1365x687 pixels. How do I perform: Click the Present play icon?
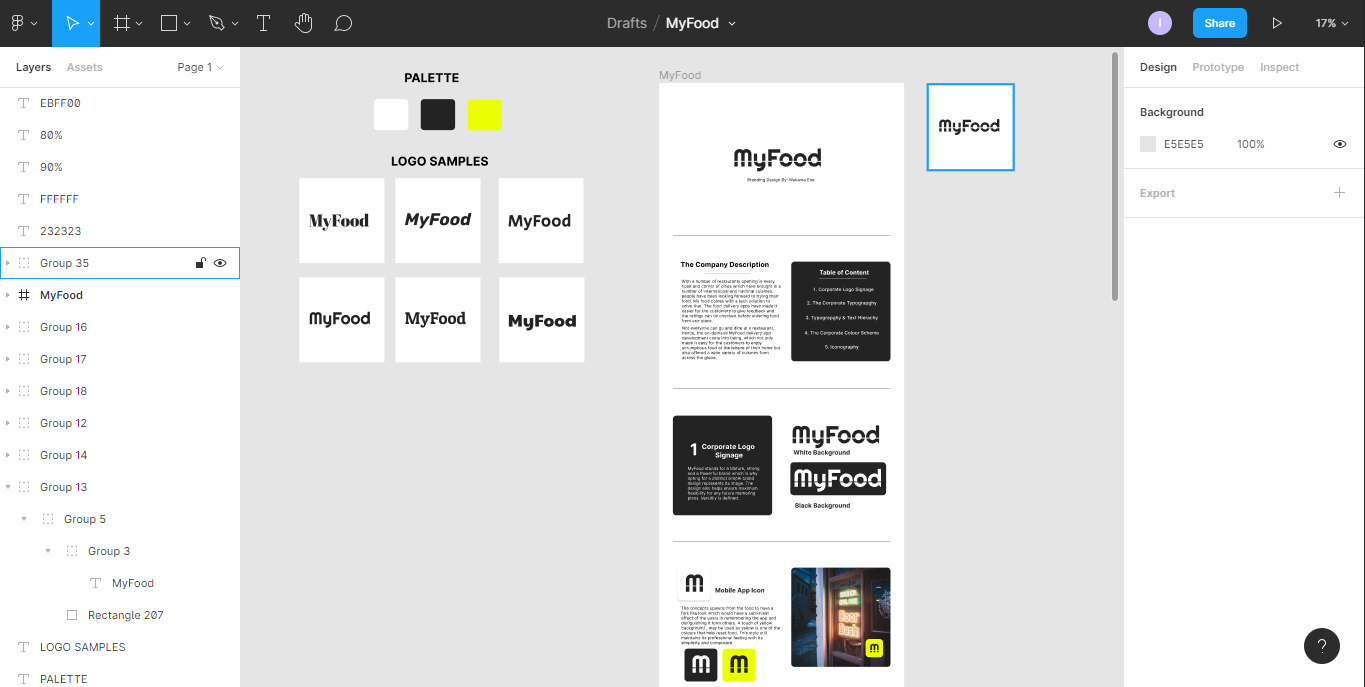pyautogui.click(x=1277, y=23)
